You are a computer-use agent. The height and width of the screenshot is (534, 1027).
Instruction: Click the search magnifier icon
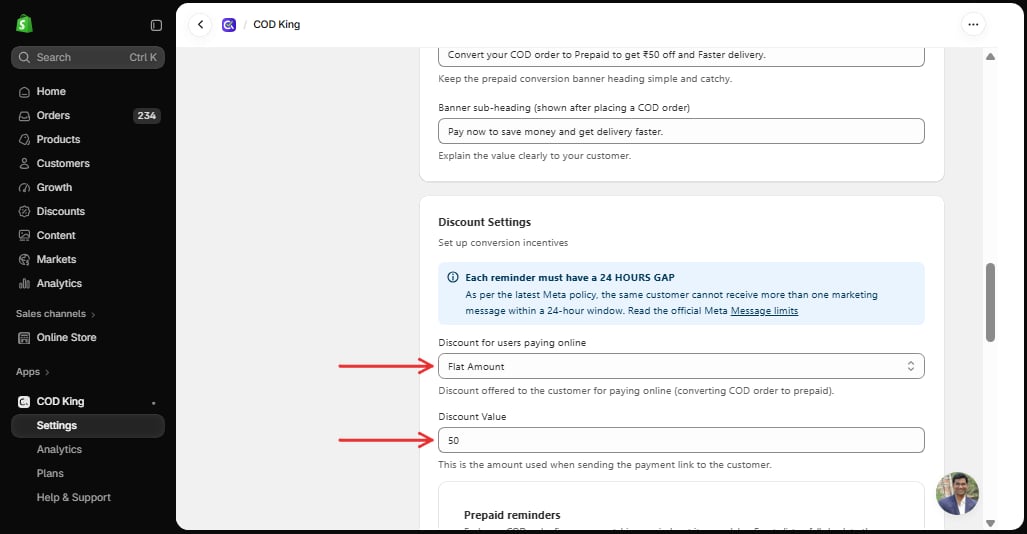24,58
